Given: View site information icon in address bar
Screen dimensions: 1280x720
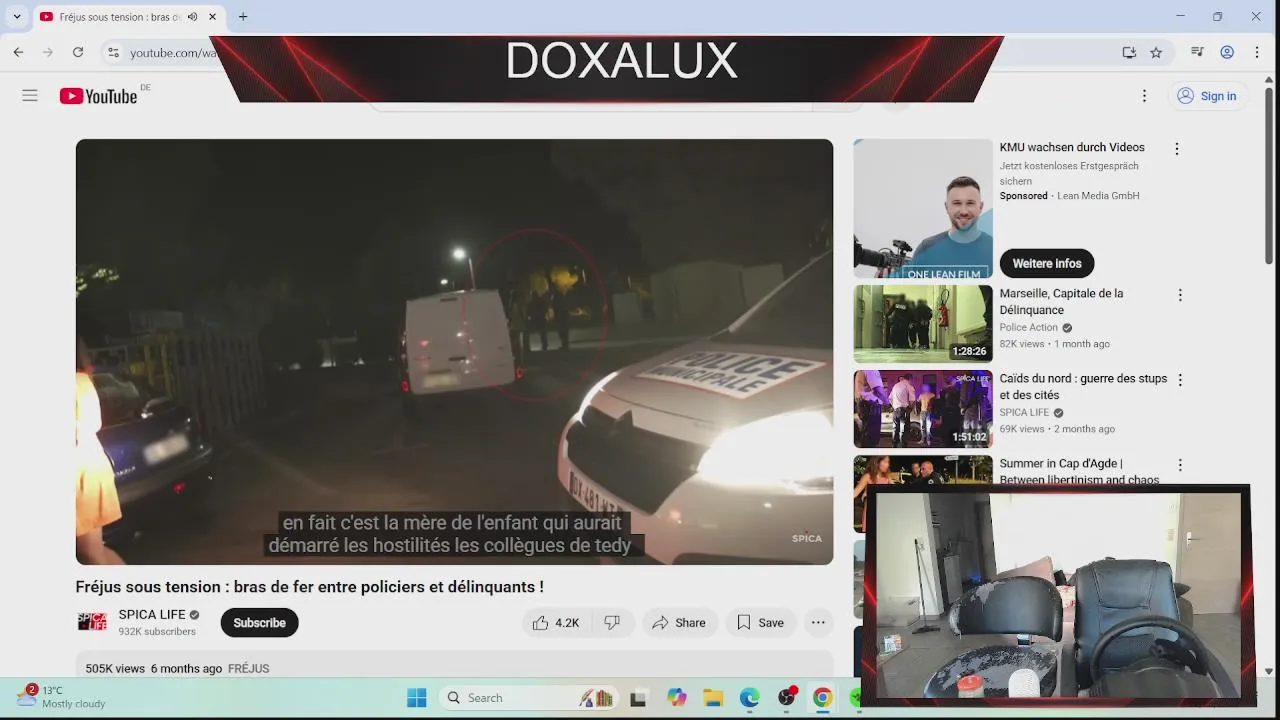Looking at the screenshot, I should 113,53.
